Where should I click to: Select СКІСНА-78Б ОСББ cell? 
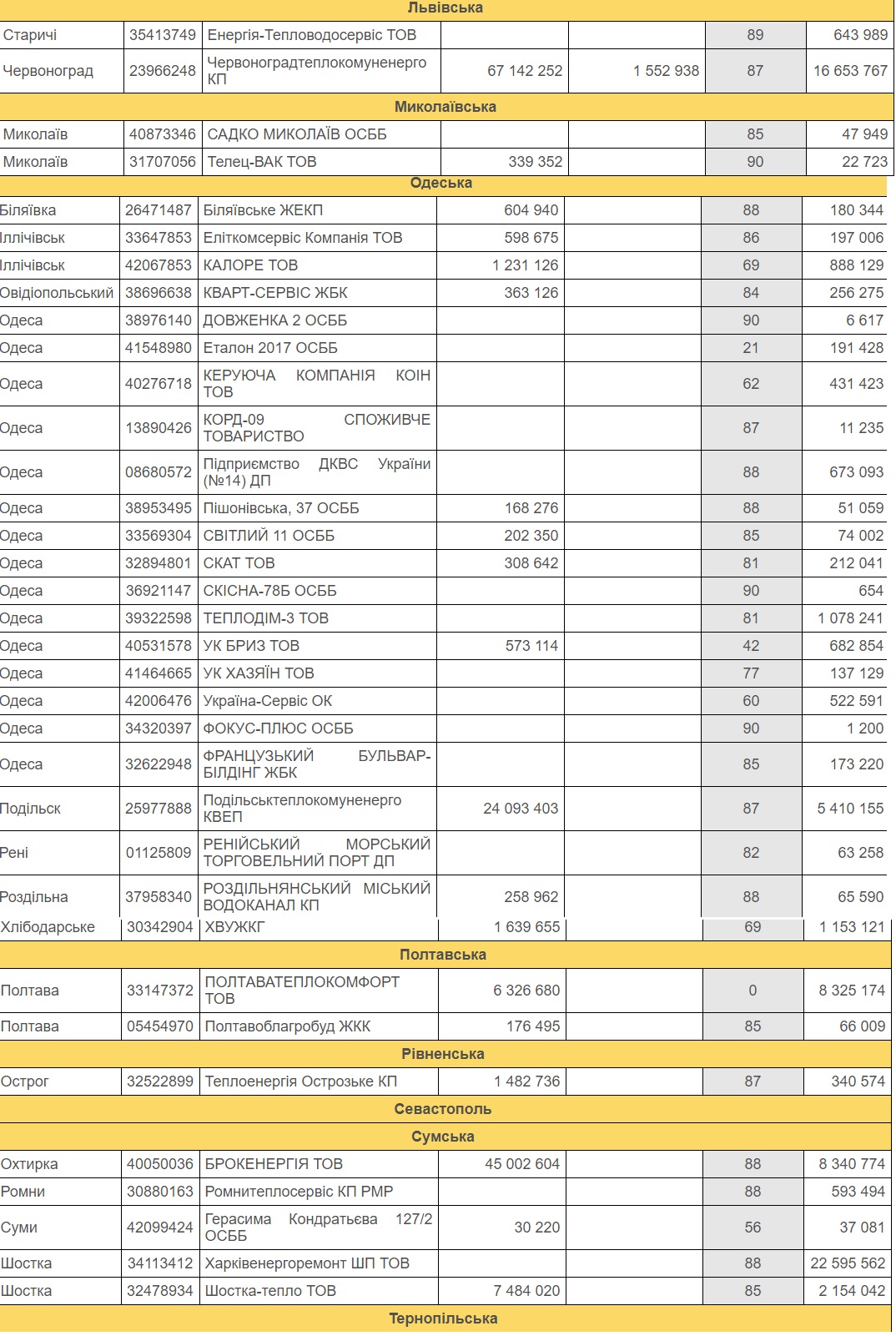(x=317, y=591)
